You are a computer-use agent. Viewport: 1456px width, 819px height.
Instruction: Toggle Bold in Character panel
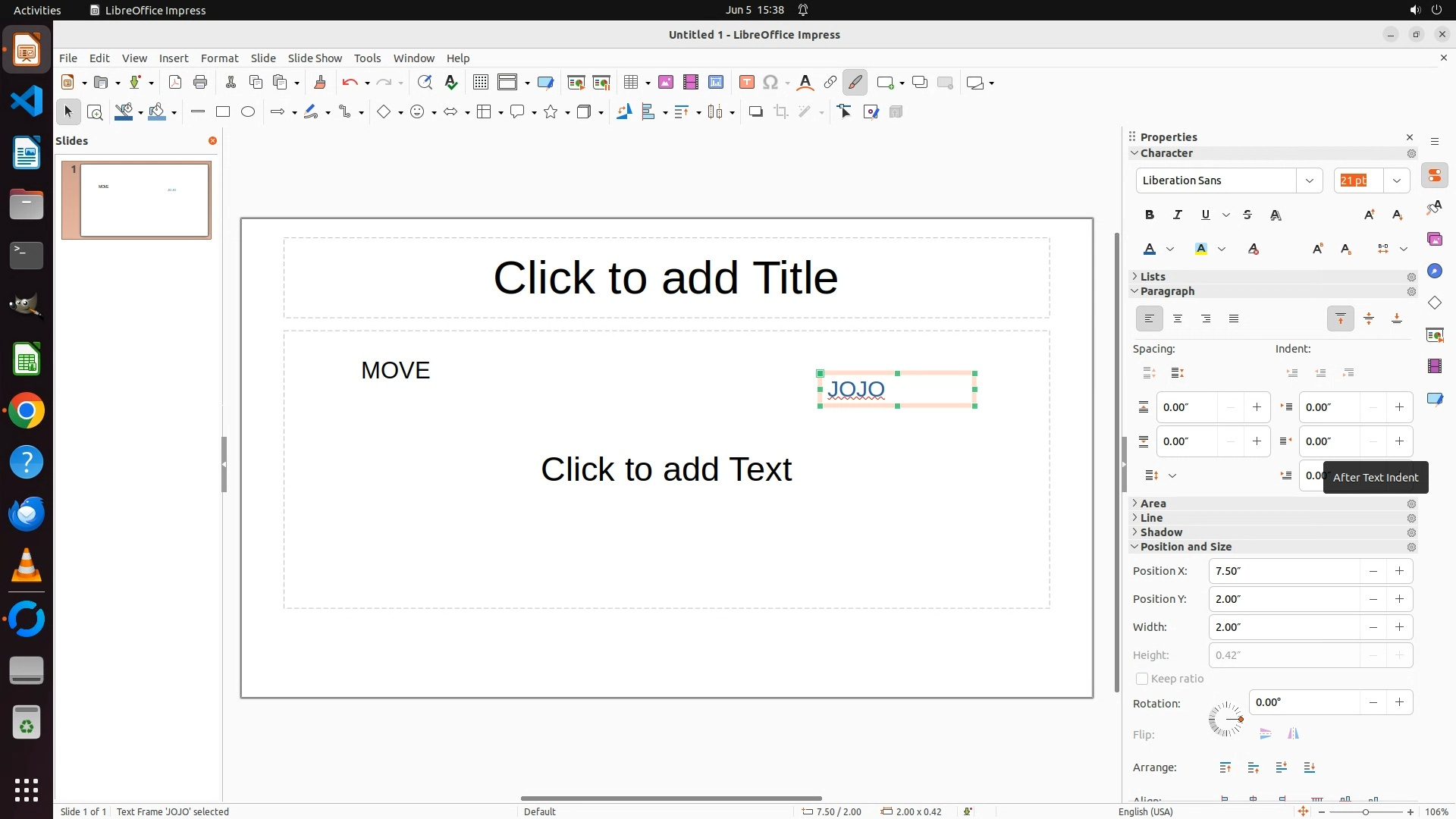pos(1149,215)
